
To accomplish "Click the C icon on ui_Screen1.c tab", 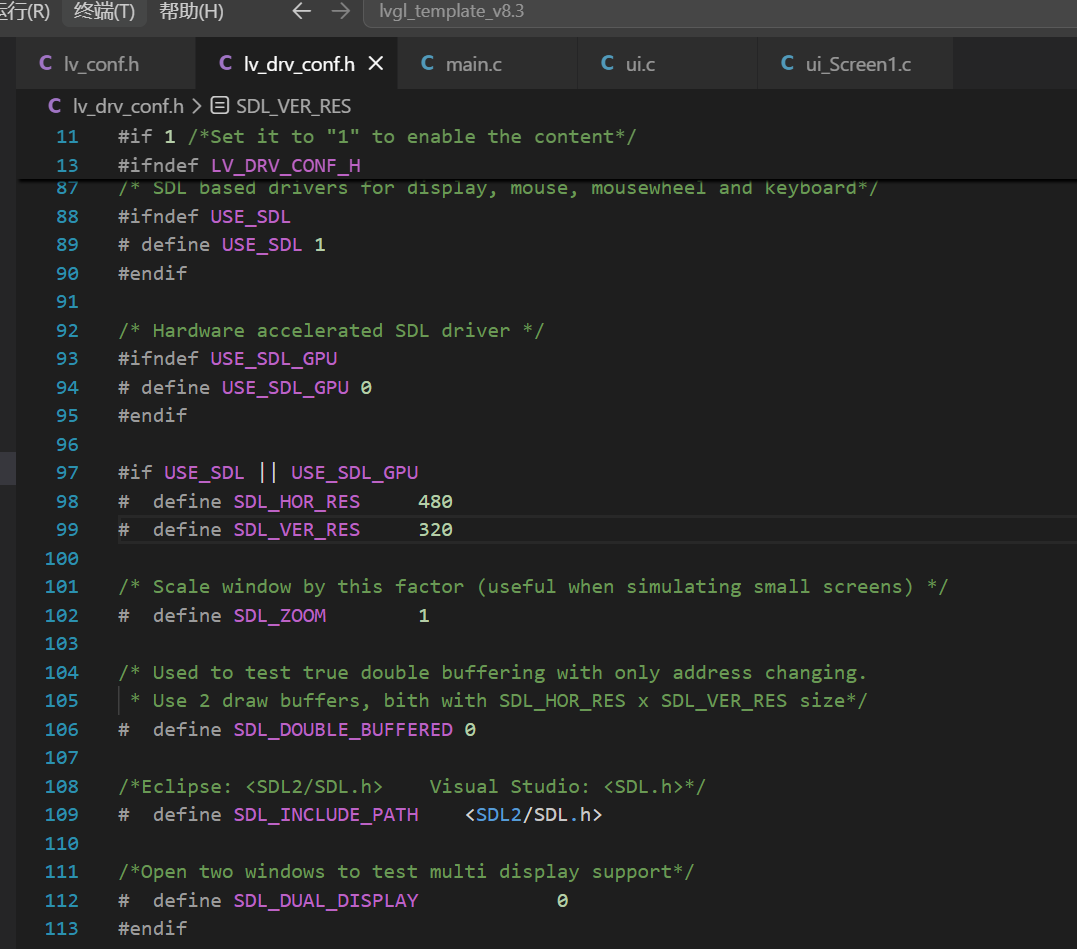I will pos(787,64).
